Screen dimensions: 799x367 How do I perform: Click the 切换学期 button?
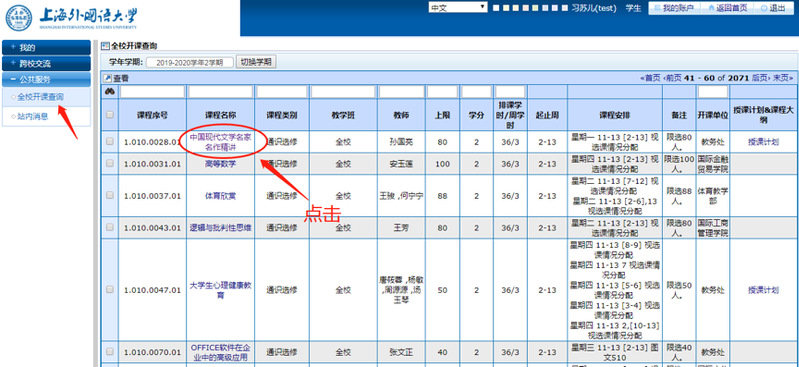(257, 62)
